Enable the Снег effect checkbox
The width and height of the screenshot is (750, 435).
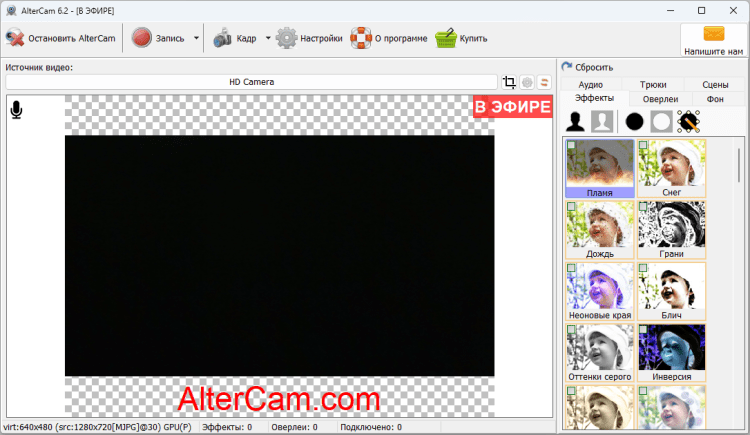click(x=643, y=145)
